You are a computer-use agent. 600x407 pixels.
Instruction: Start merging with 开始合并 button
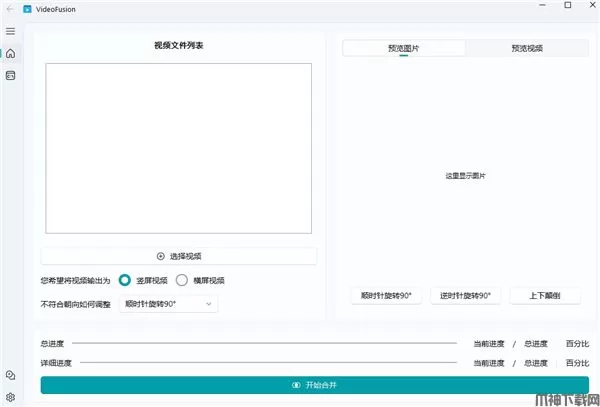[315, 385]
